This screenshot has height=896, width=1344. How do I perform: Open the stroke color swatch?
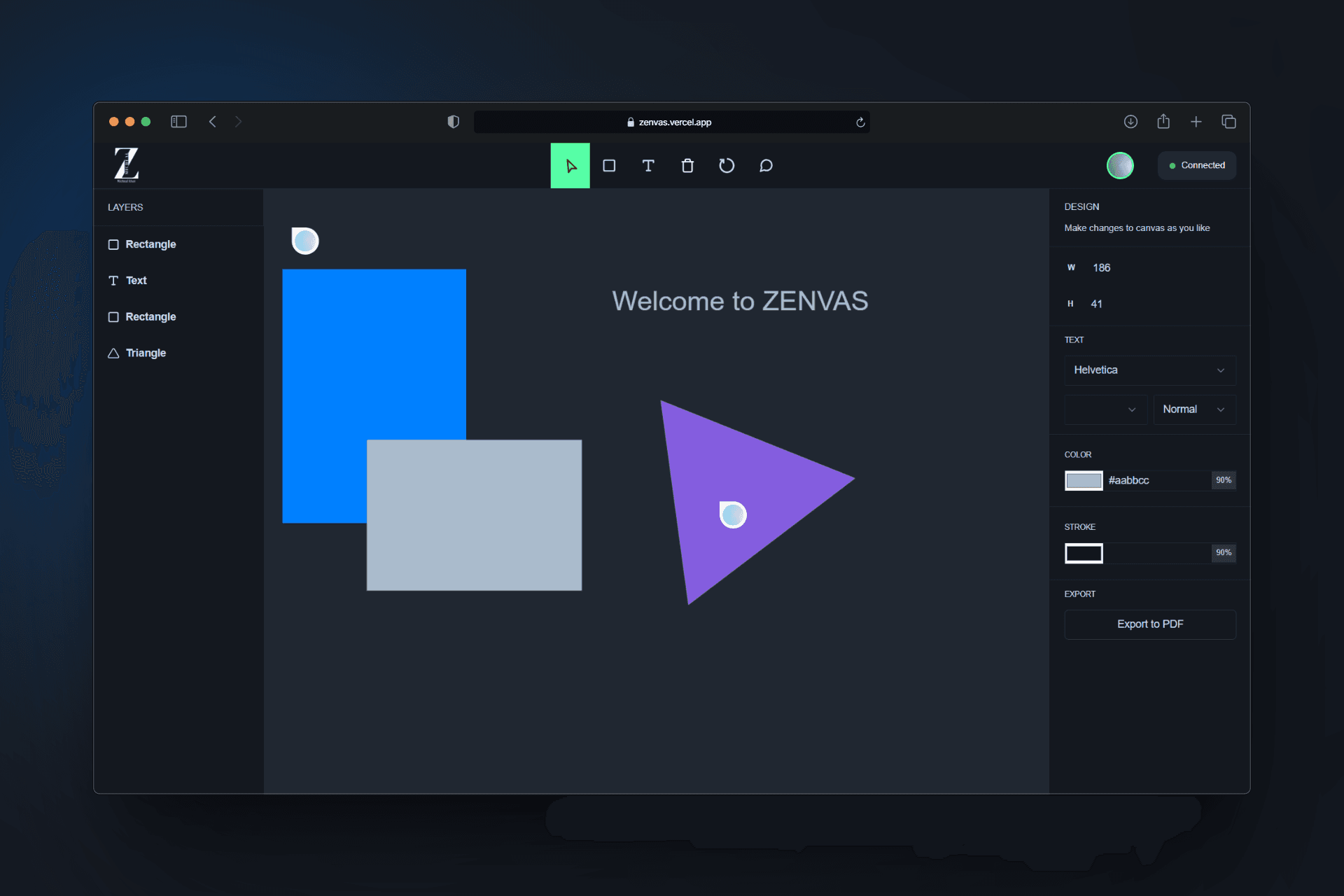[1084, 553]
